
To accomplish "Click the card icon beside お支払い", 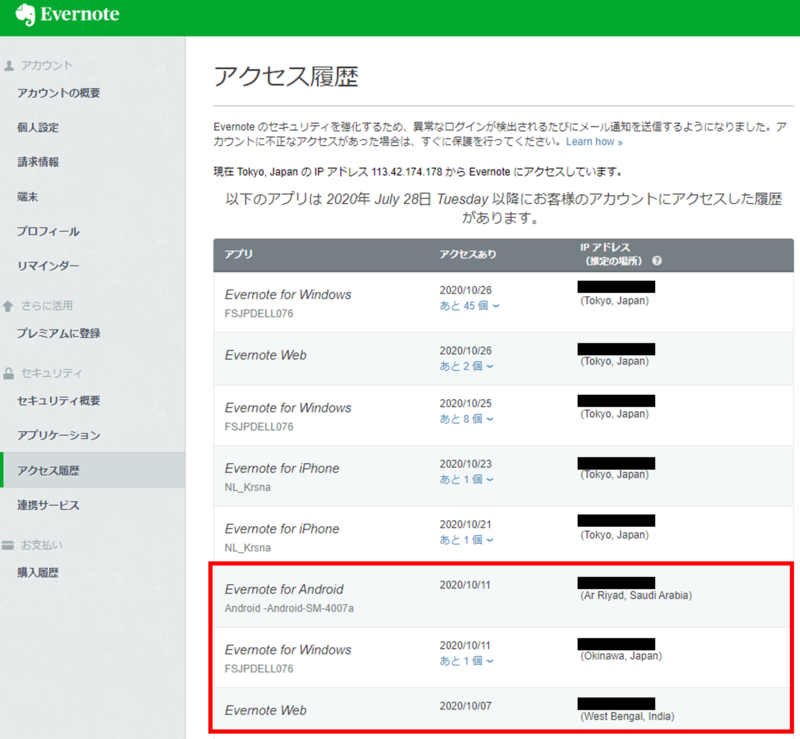I will [8, 545].
